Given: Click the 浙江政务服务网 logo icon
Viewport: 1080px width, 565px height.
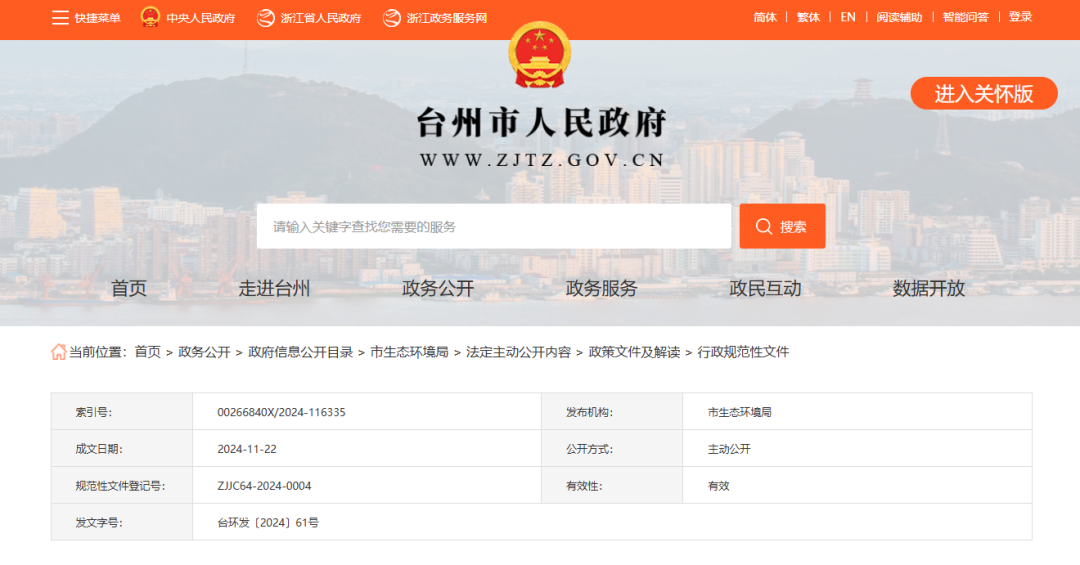Looking at the screenshot, I should pyautogui.click(x=392, y=18).
